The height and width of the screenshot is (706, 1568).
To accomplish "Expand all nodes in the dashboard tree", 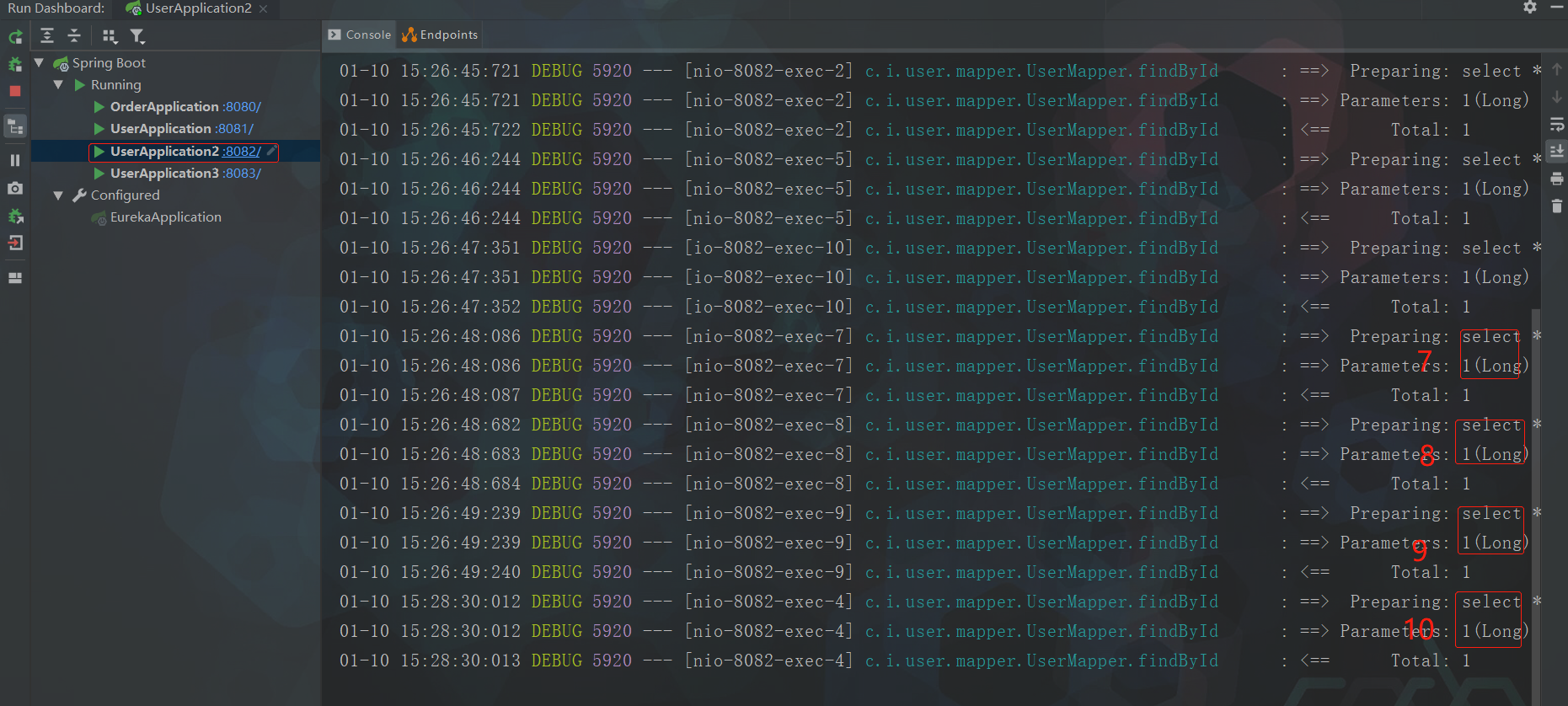I will click(47, 35).
